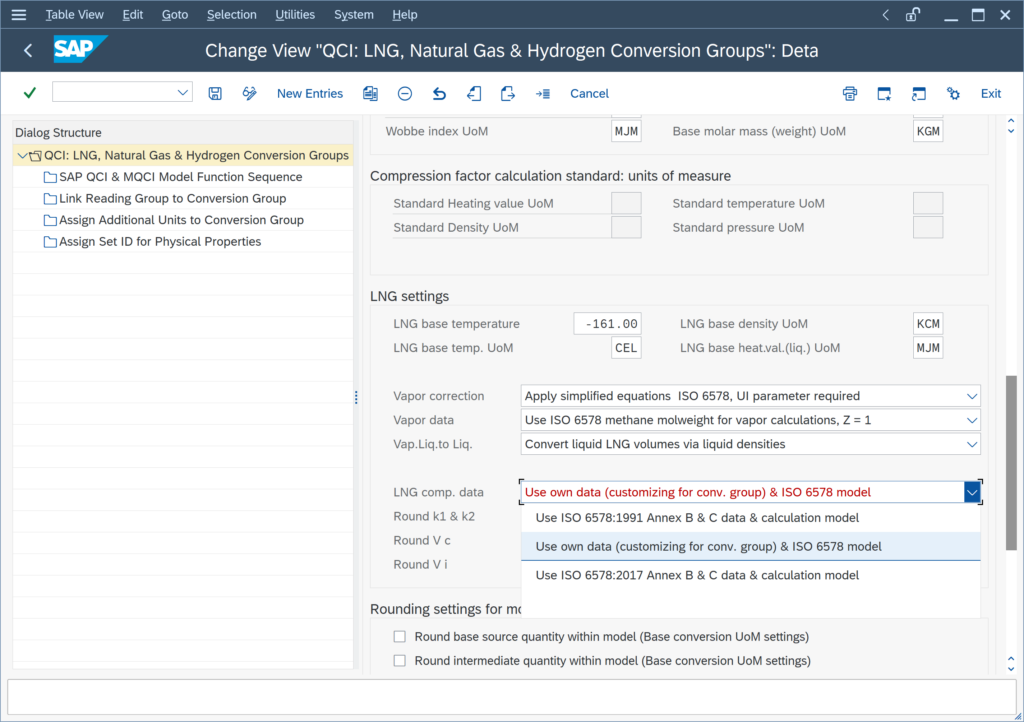The height and width of the screenshot is (722, 1024).
Task: Open the Vap.Liq.to Liq. dropdown
Action: (972, 445)
